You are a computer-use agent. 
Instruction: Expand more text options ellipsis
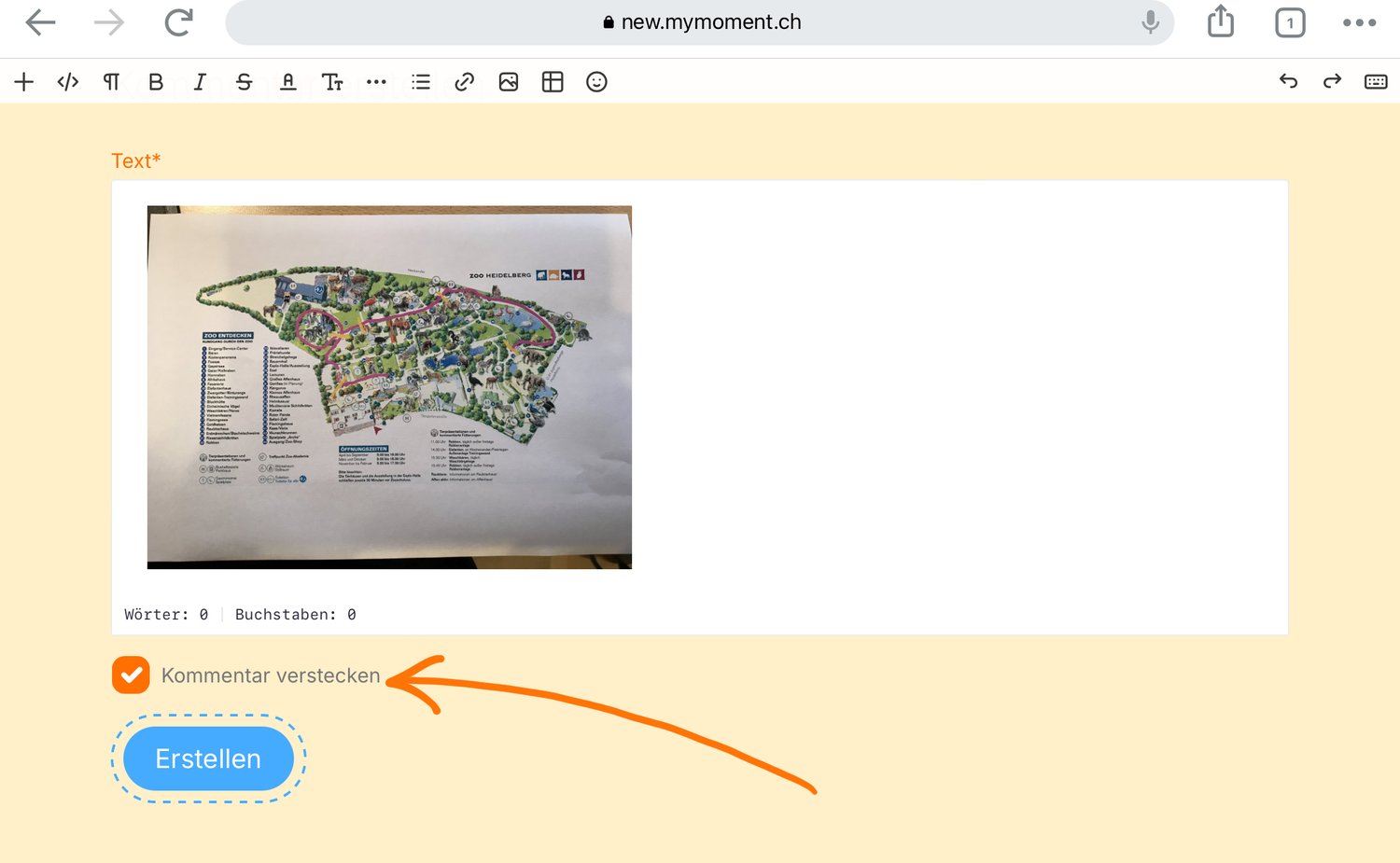[376, 82]
